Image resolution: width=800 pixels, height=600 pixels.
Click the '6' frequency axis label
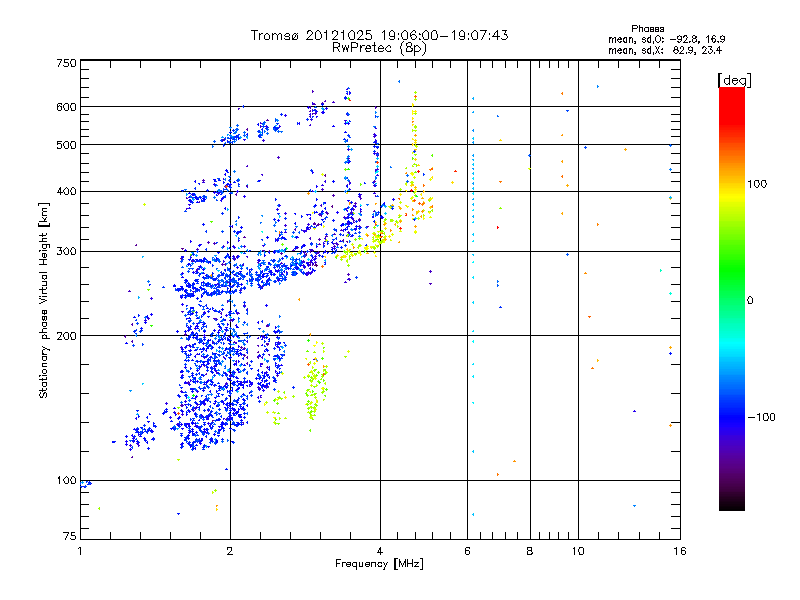tap(467, 552)
